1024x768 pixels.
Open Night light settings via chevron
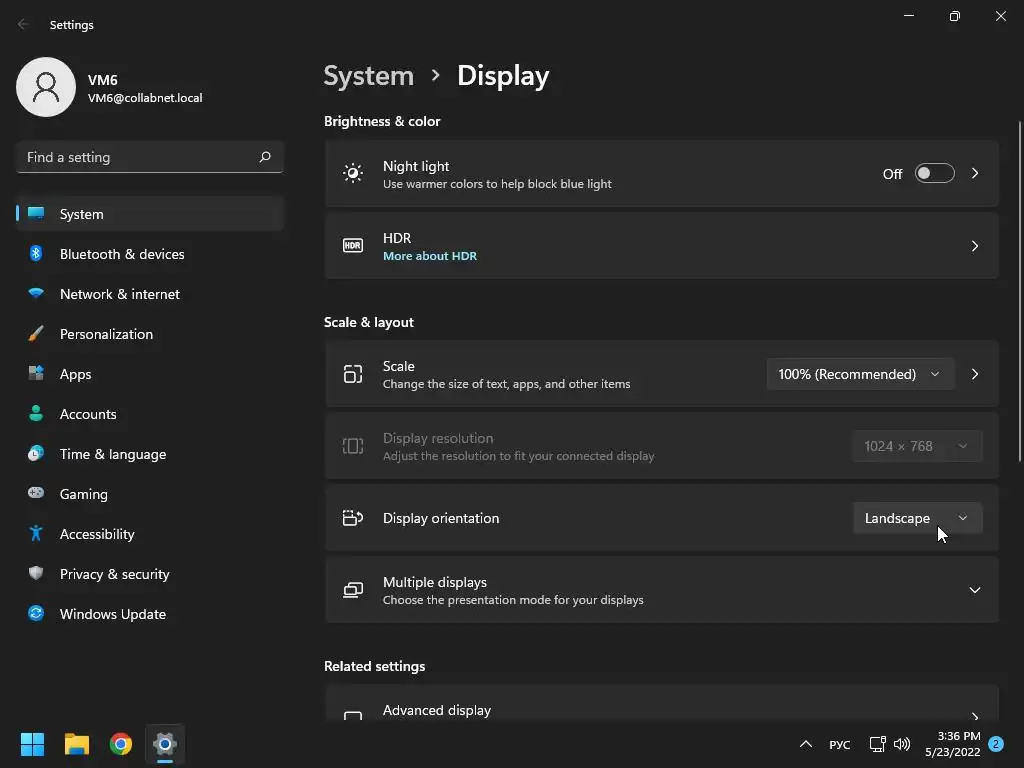pyautogui.click(x=974, y=173)
